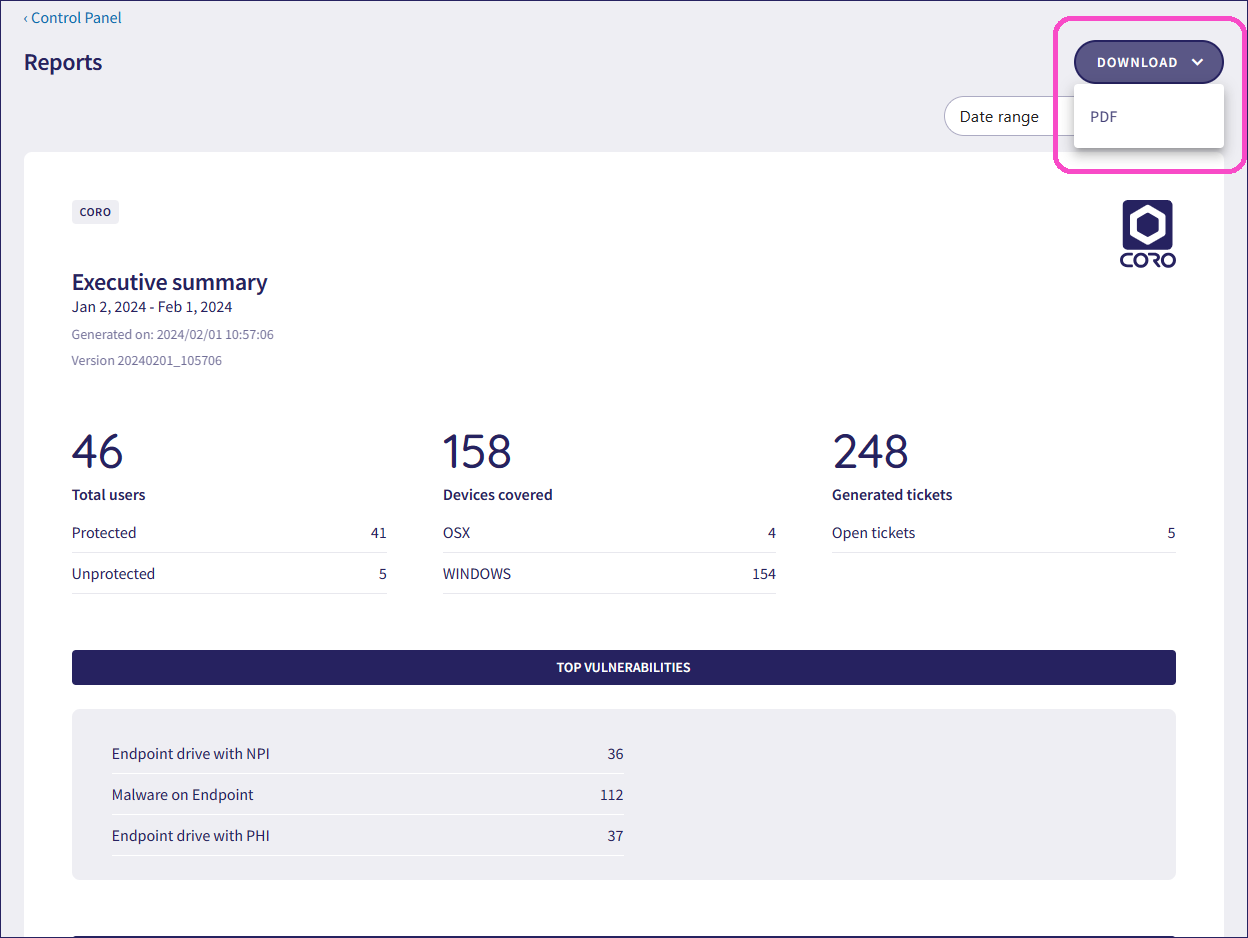Select the Endpoint drive with PHI row
The width and height of the screenshot is (1248, 938).
pyautogui.click(x=367, y=836)
